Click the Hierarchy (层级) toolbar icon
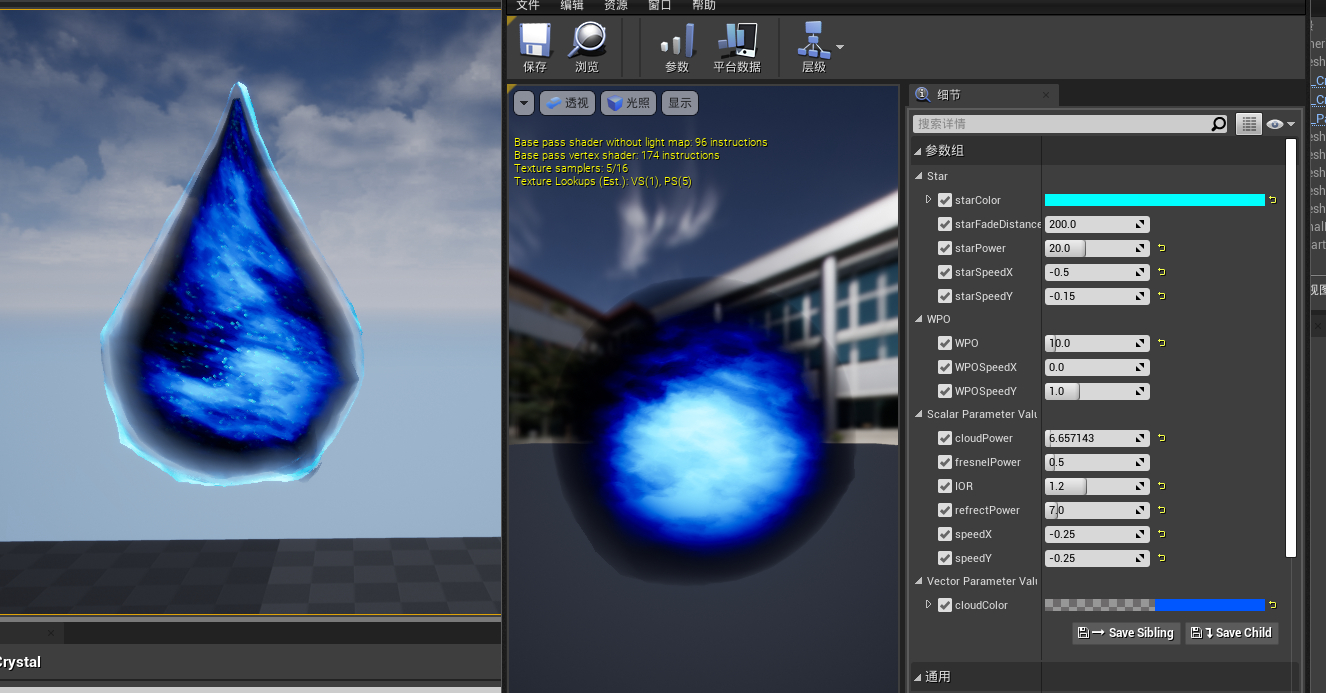The height and width of the screenshot is (693, 1326). pyautogui.click(x=814, y=41)
